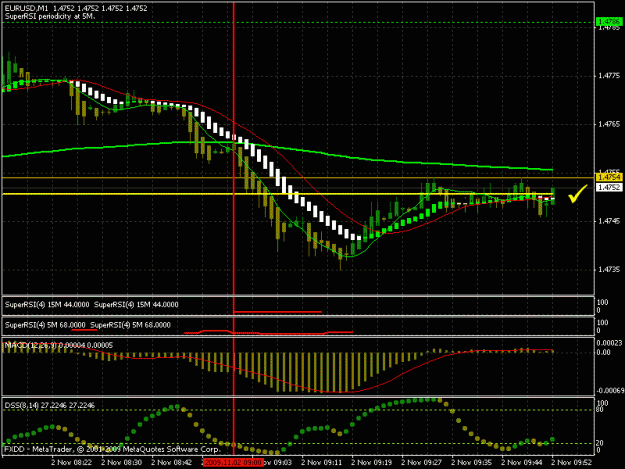
Task: Click the '2 Nov 08:30' time label
Action: coord(122,462)
